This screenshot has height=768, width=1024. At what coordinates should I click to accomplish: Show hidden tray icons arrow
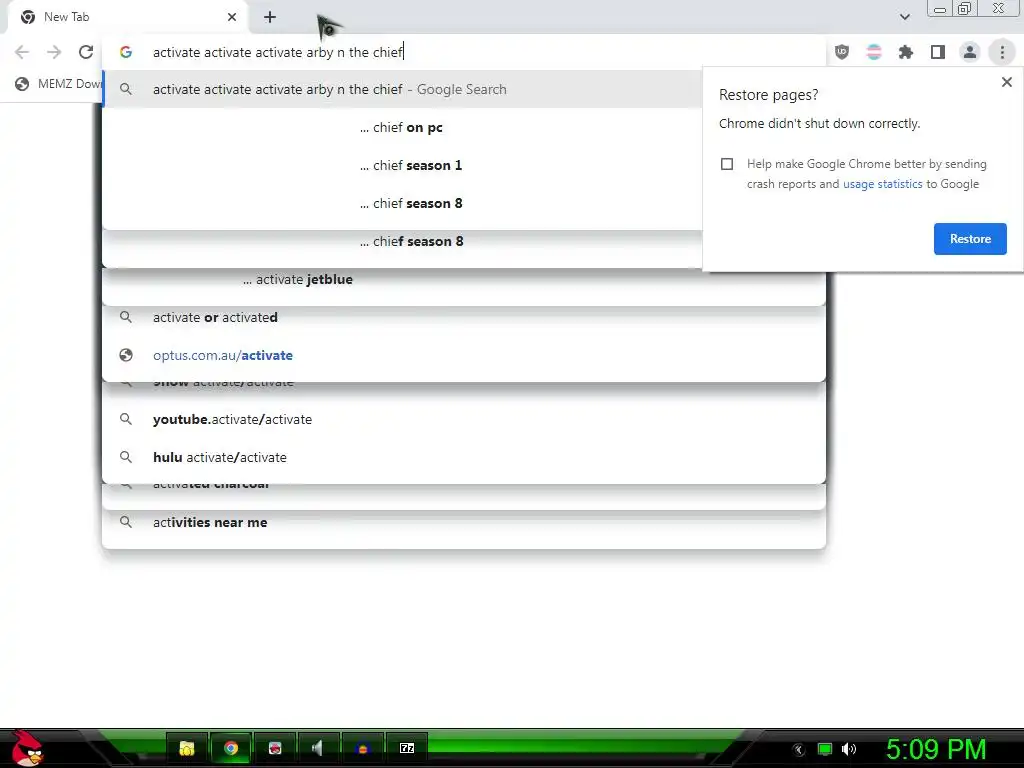(798, 750)
